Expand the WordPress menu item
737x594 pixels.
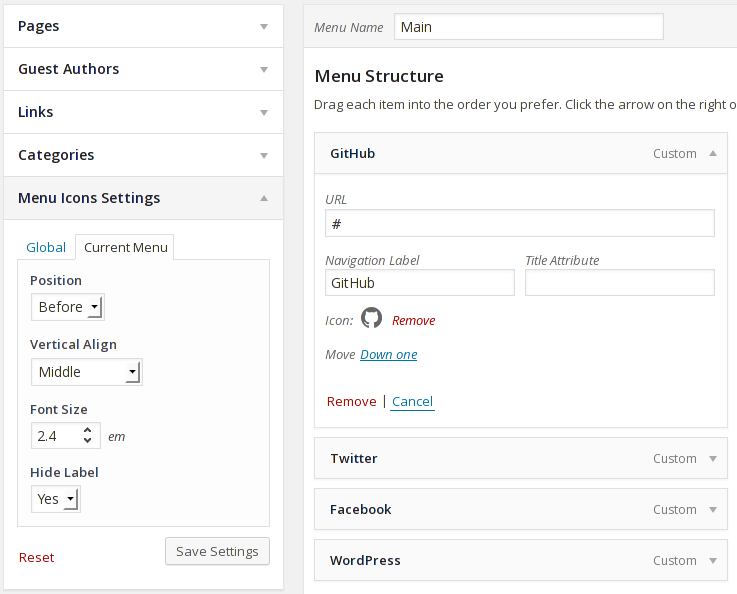pyautogui.click(x=713, y=560)
